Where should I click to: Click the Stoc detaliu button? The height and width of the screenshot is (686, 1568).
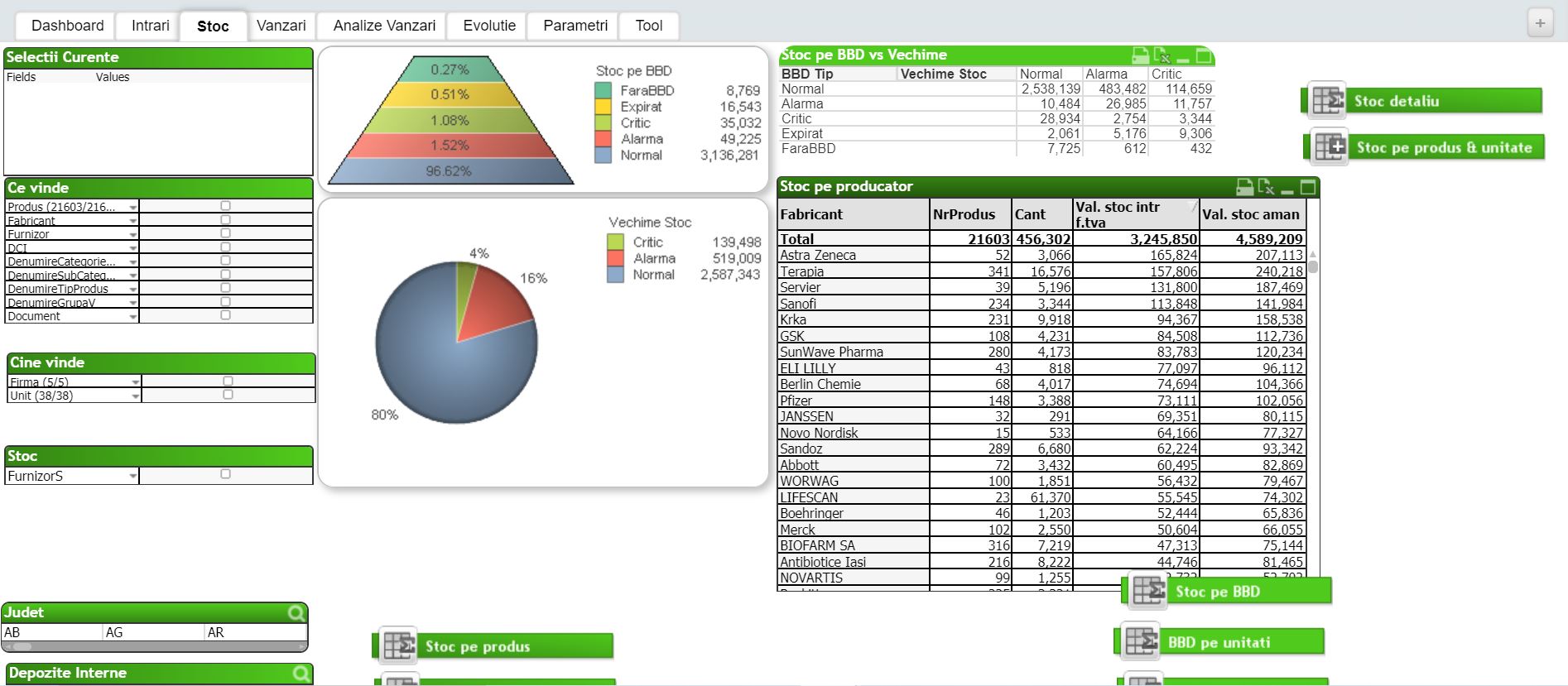point(1421,101)
